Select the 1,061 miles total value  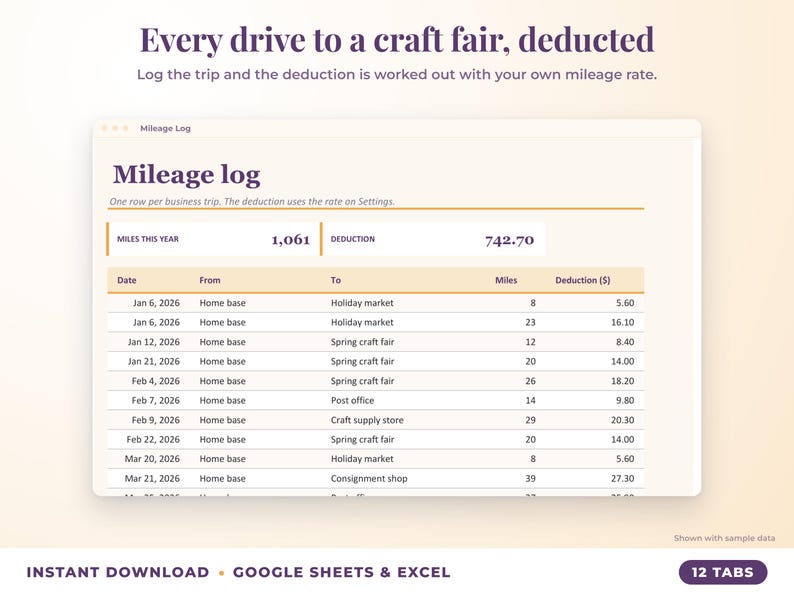(x=290, y=240)
